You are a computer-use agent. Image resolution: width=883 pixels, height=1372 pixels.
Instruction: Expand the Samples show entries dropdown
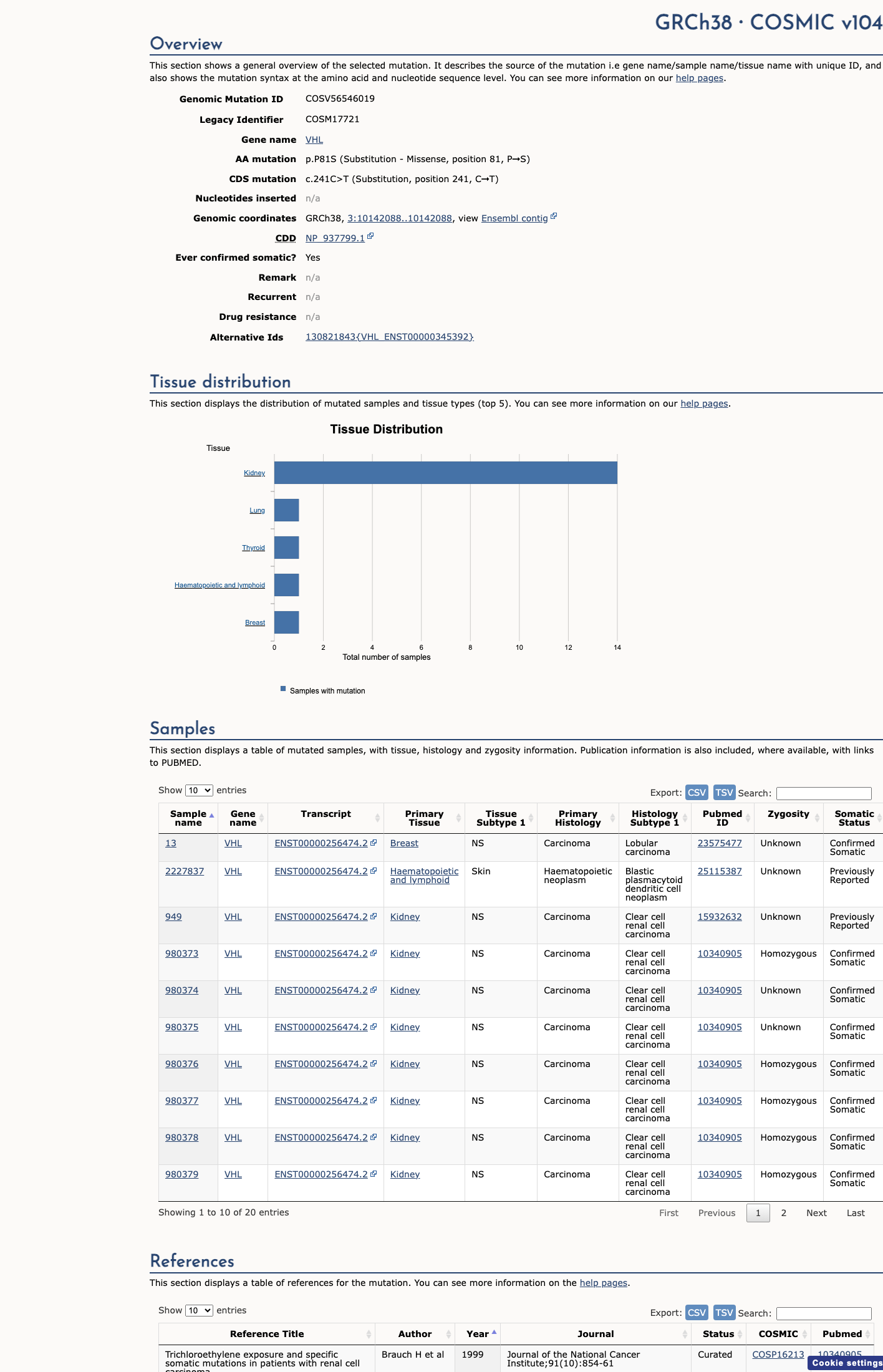click(199, 791)
